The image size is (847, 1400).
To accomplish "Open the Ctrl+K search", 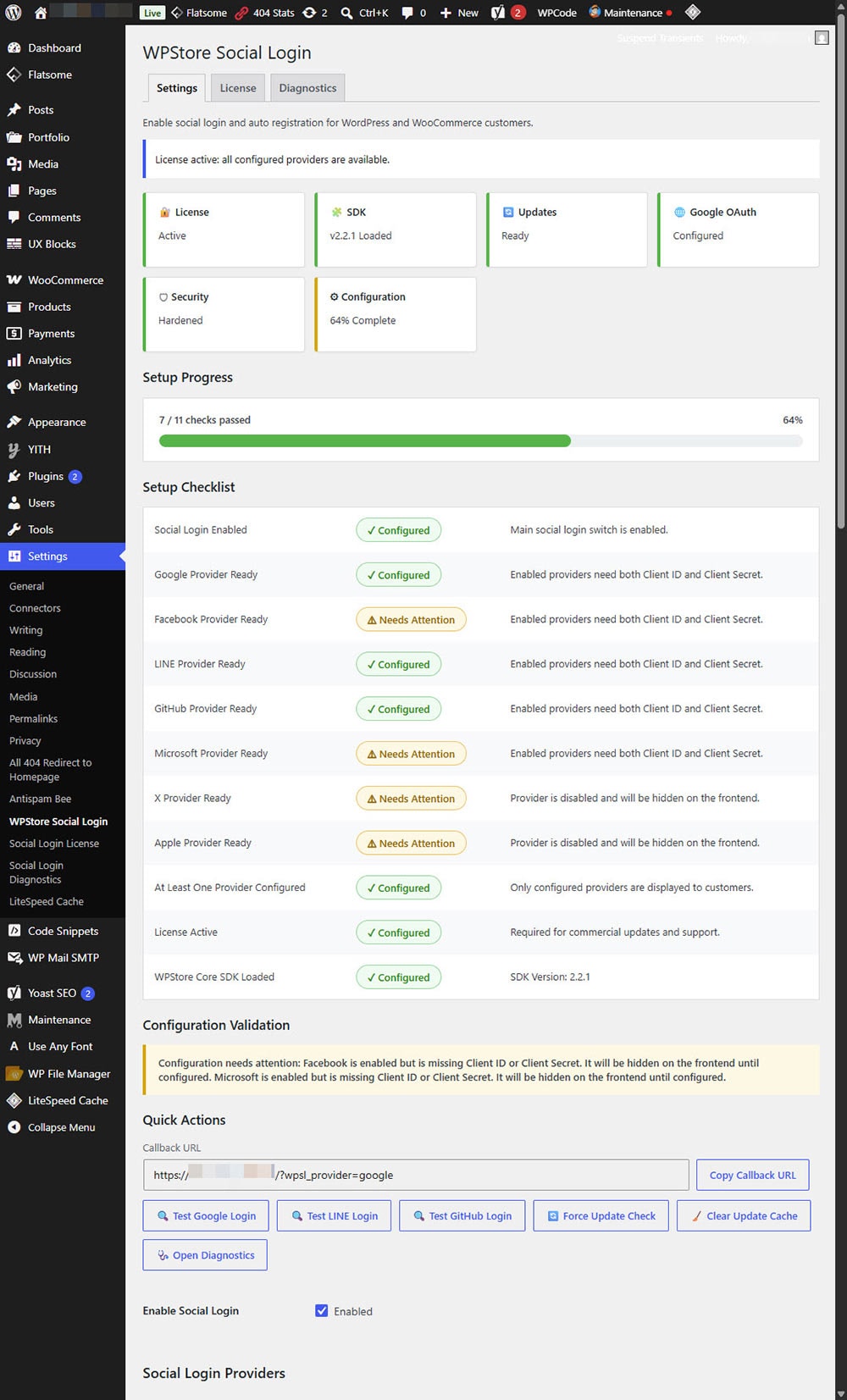I will [x=364, y=13].
